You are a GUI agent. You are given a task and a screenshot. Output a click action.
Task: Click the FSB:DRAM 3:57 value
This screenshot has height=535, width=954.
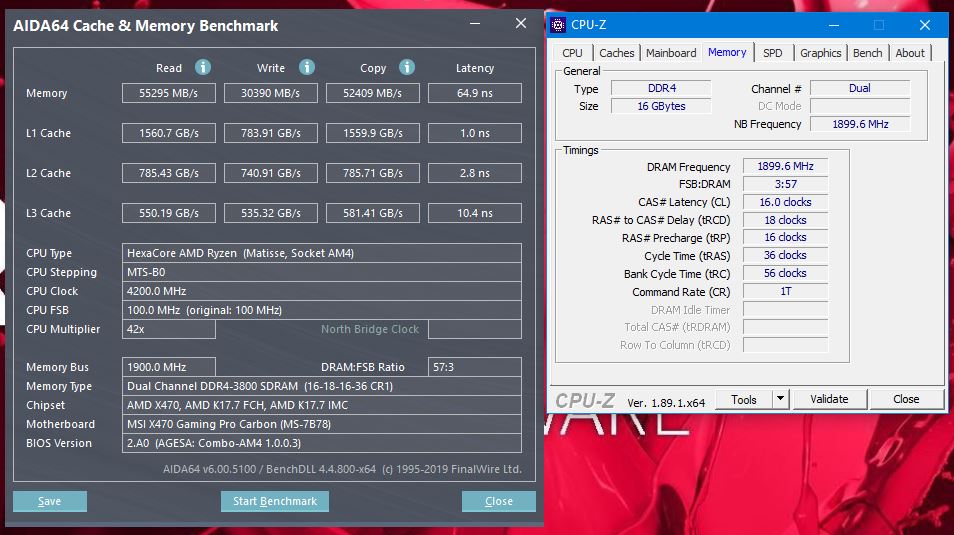click(785, 184)
